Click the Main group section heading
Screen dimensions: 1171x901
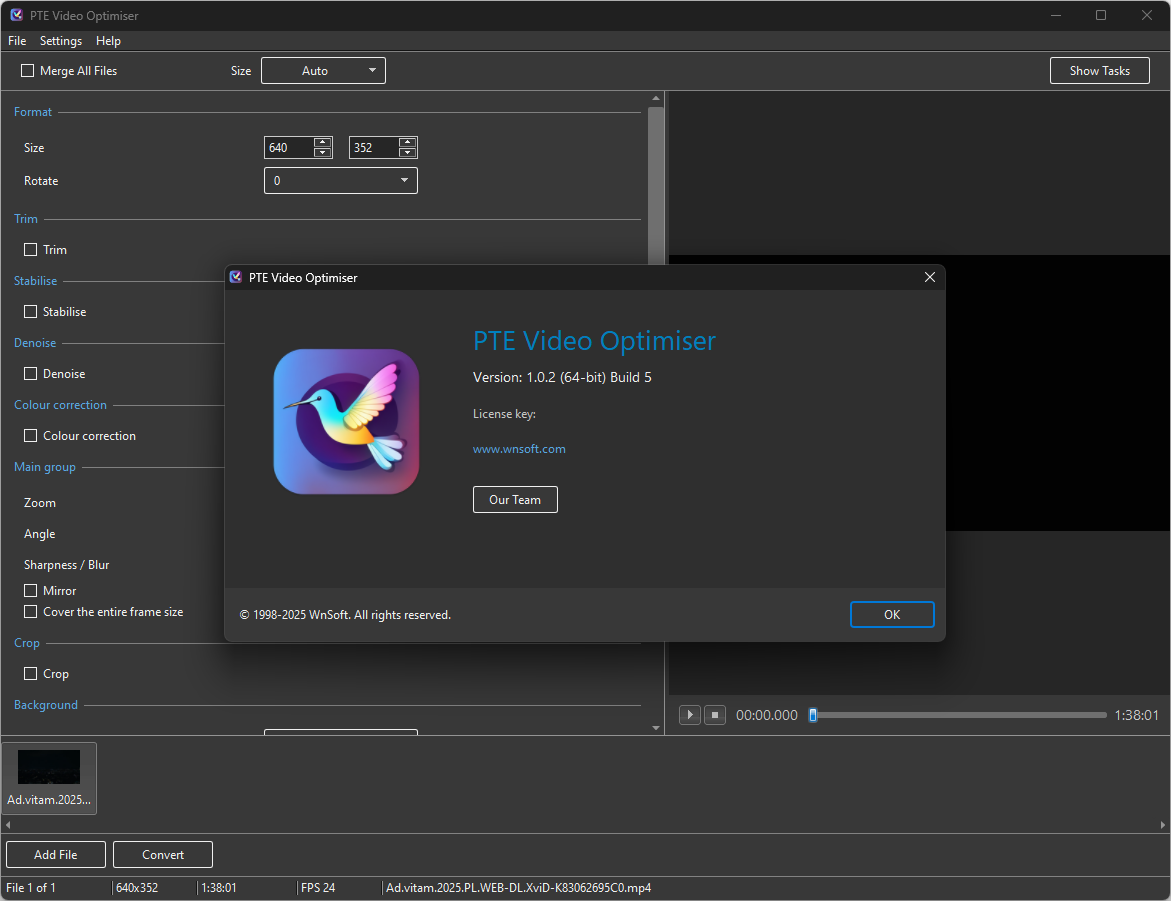point(45,467)
